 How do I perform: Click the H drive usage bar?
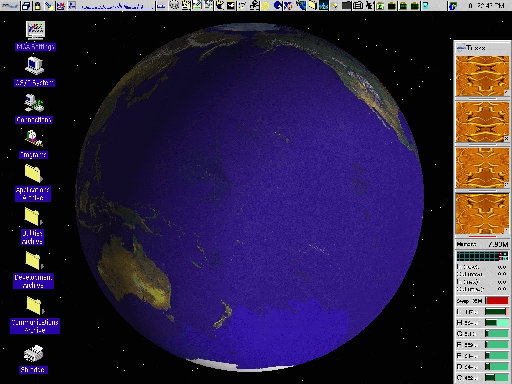click(x=497, y=323)
